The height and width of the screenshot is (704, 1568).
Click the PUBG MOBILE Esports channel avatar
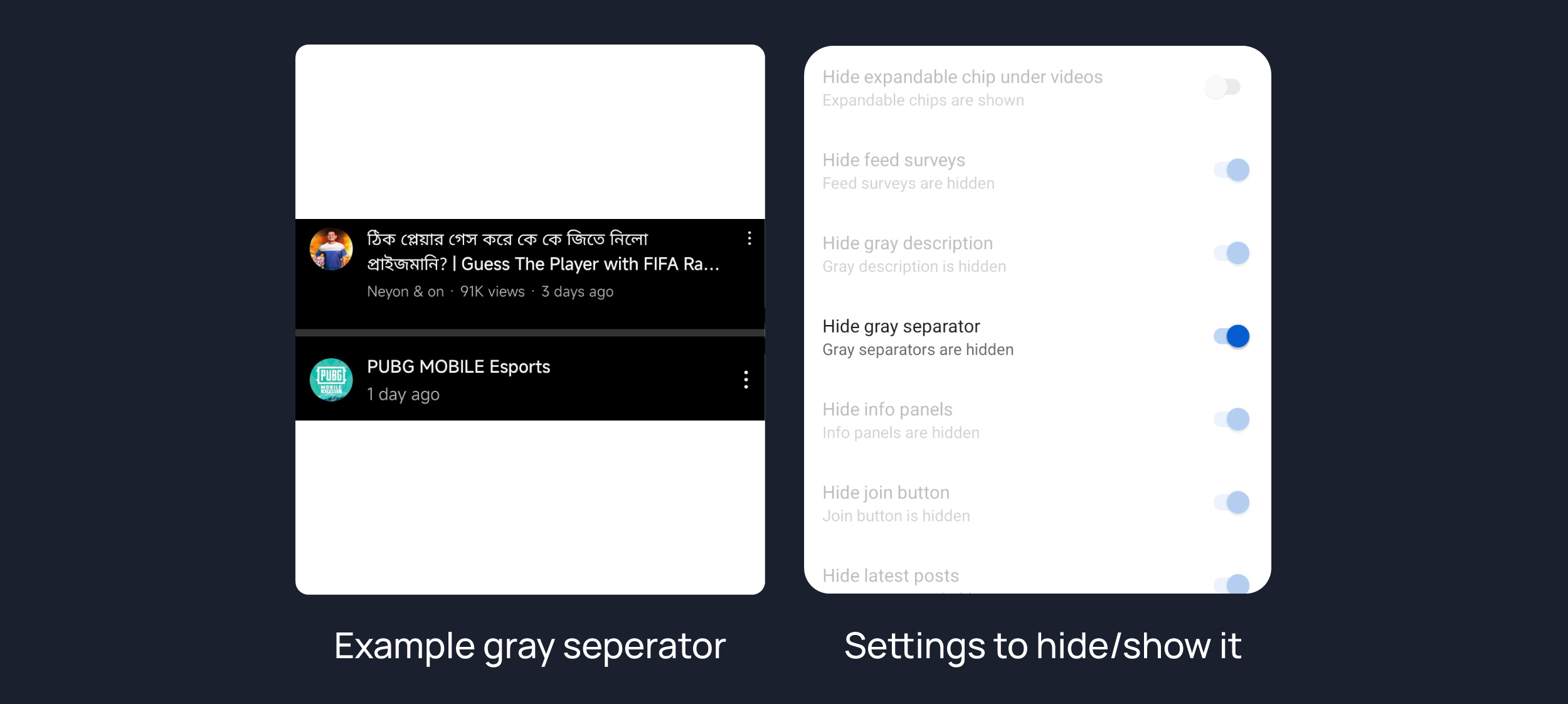tap(331, 380)
